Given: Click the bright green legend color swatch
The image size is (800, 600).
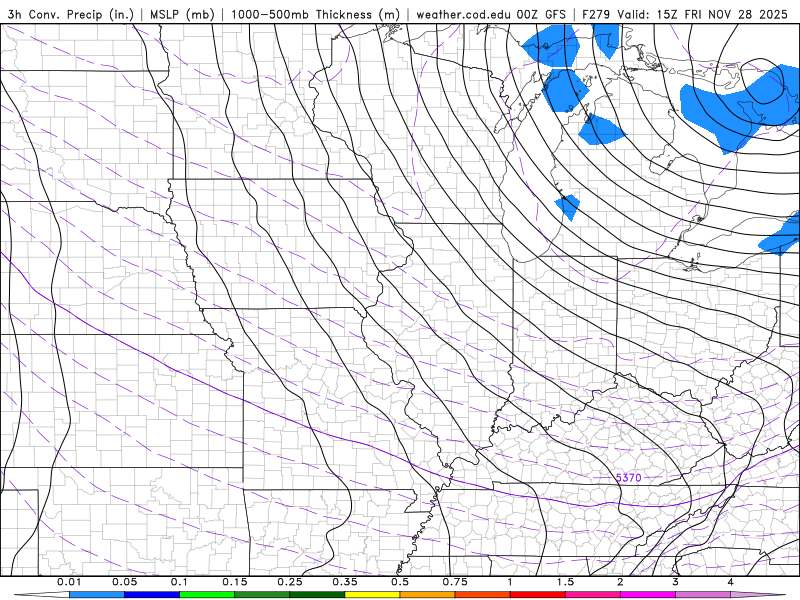Looking at the screenshot, I should (x=207, y=595).
